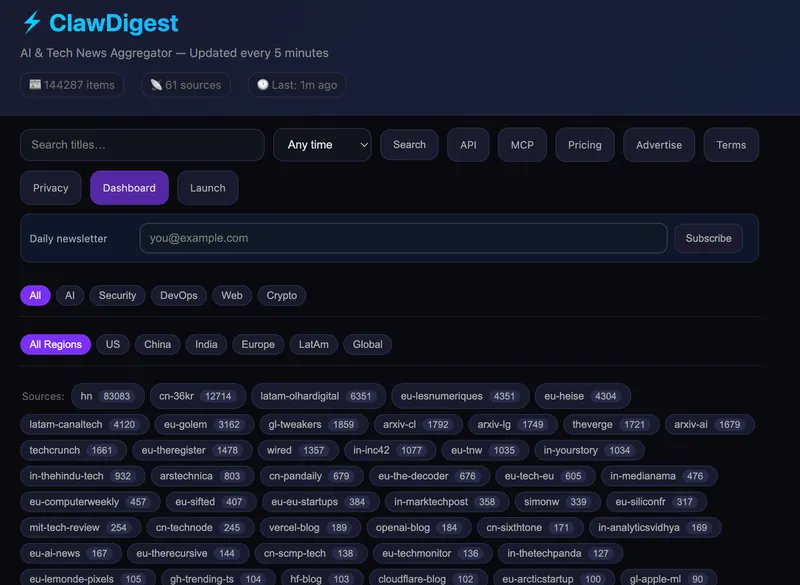Click the Search button
The width and height of the screenshot is (800, 585).
pyautogui.click(x=409, y=145)
